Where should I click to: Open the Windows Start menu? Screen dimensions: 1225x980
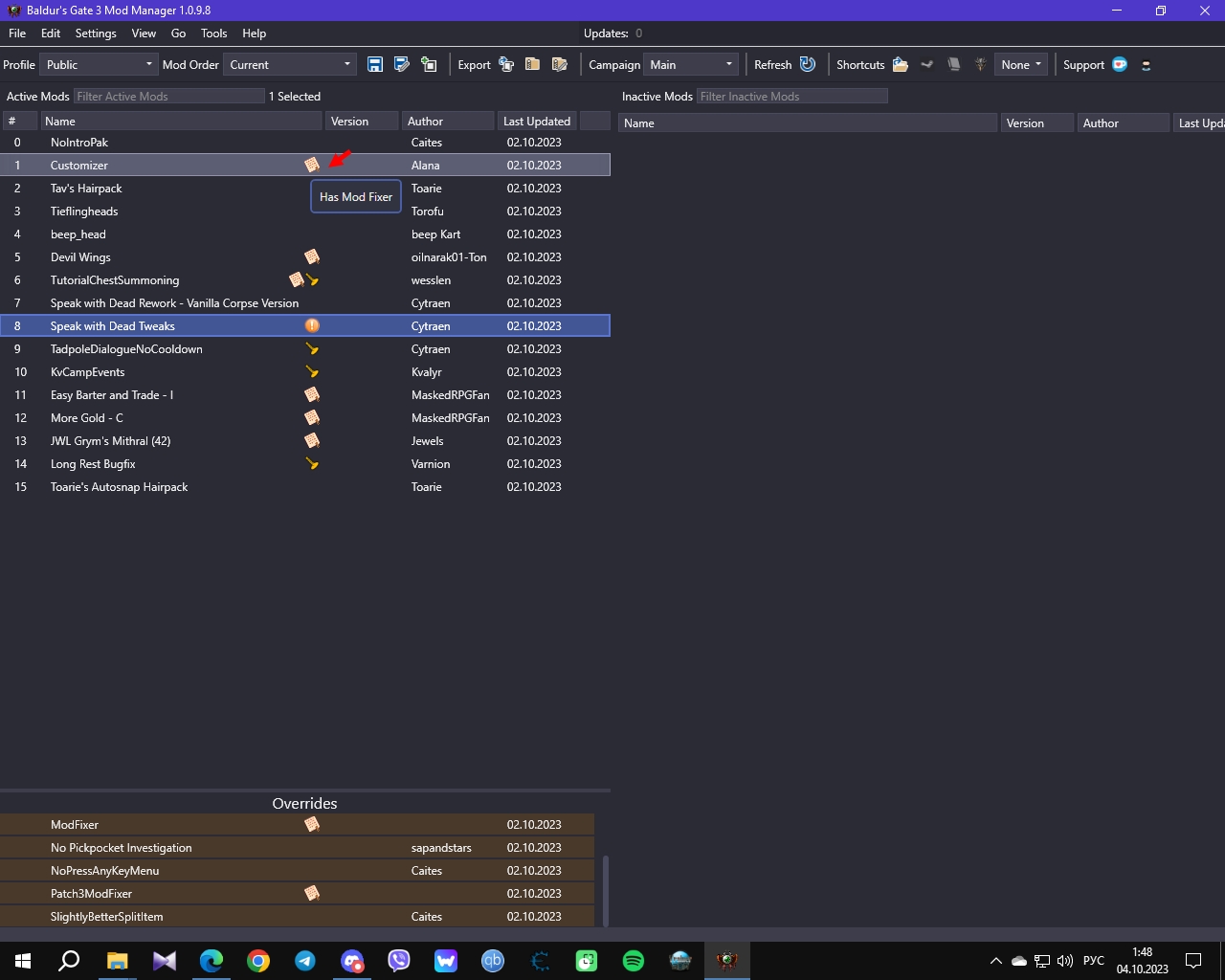[23, 961]
